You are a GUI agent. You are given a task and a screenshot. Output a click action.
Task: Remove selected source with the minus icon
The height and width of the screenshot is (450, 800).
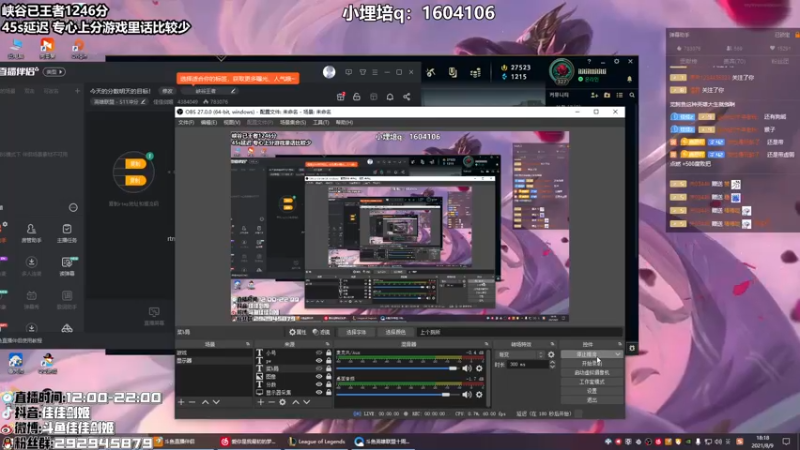(271, 402)
